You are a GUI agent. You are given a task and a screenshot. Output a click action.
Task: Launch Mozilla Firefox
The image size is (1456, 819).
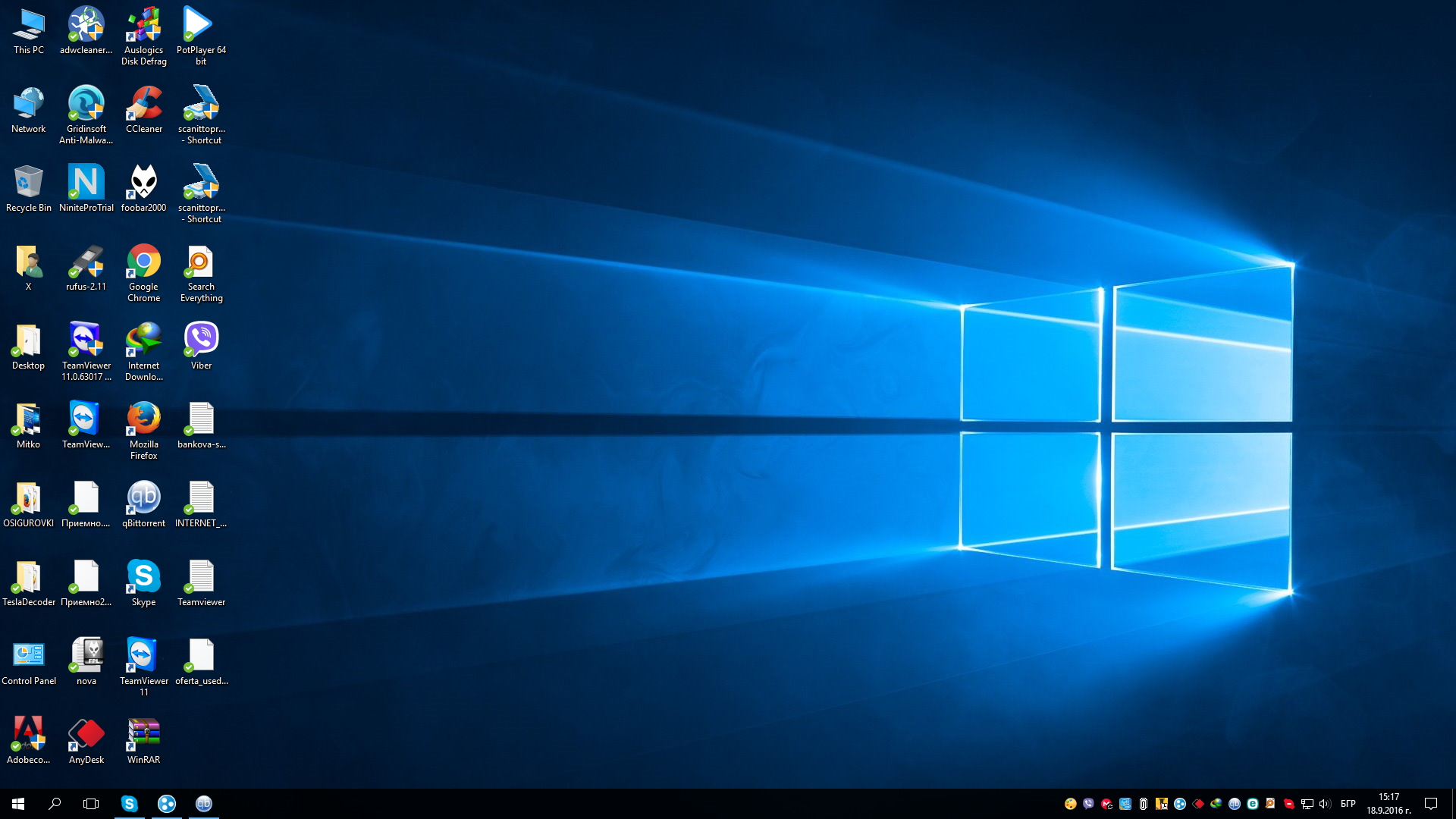[x=144, y=431]
